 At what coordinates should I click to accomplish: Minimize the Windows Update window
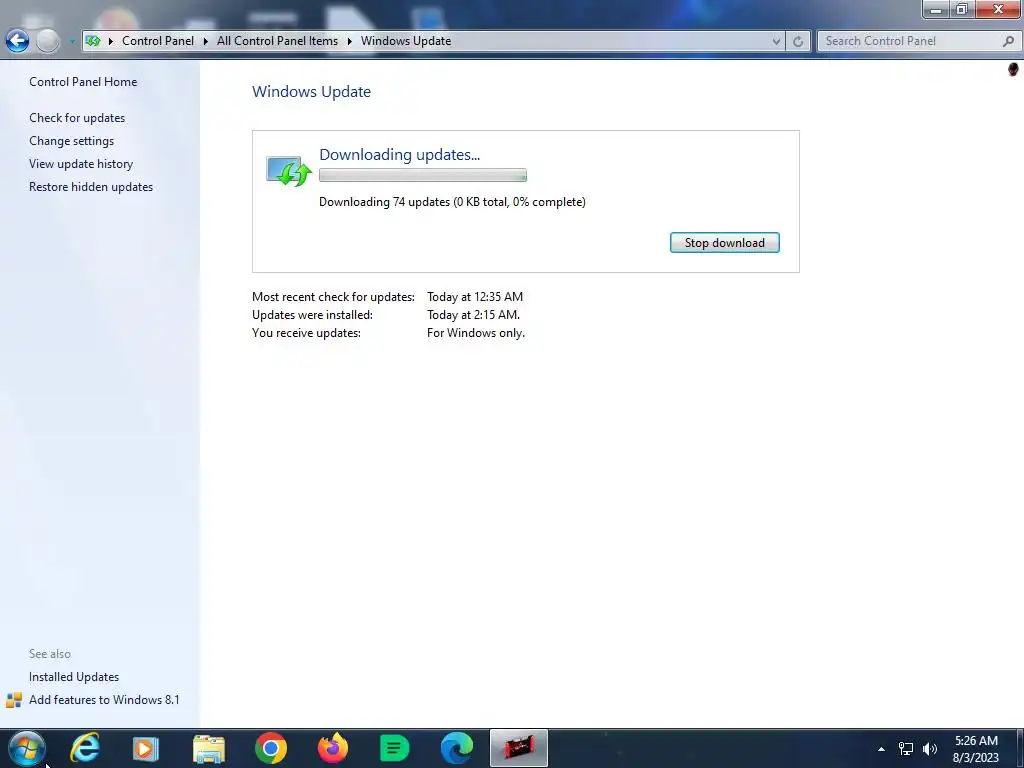(x=935, y=9)
